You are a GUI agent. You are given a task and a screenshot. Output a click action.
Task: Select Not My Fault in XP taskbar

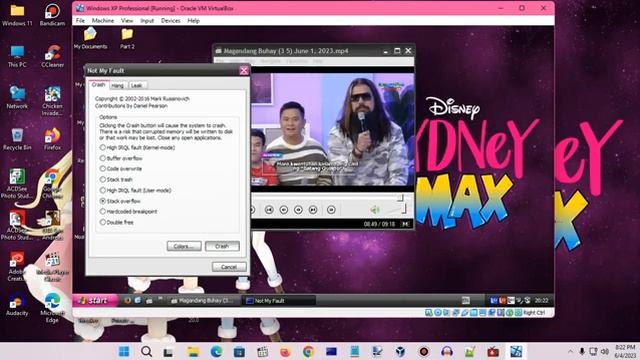(x=279, y=300)
